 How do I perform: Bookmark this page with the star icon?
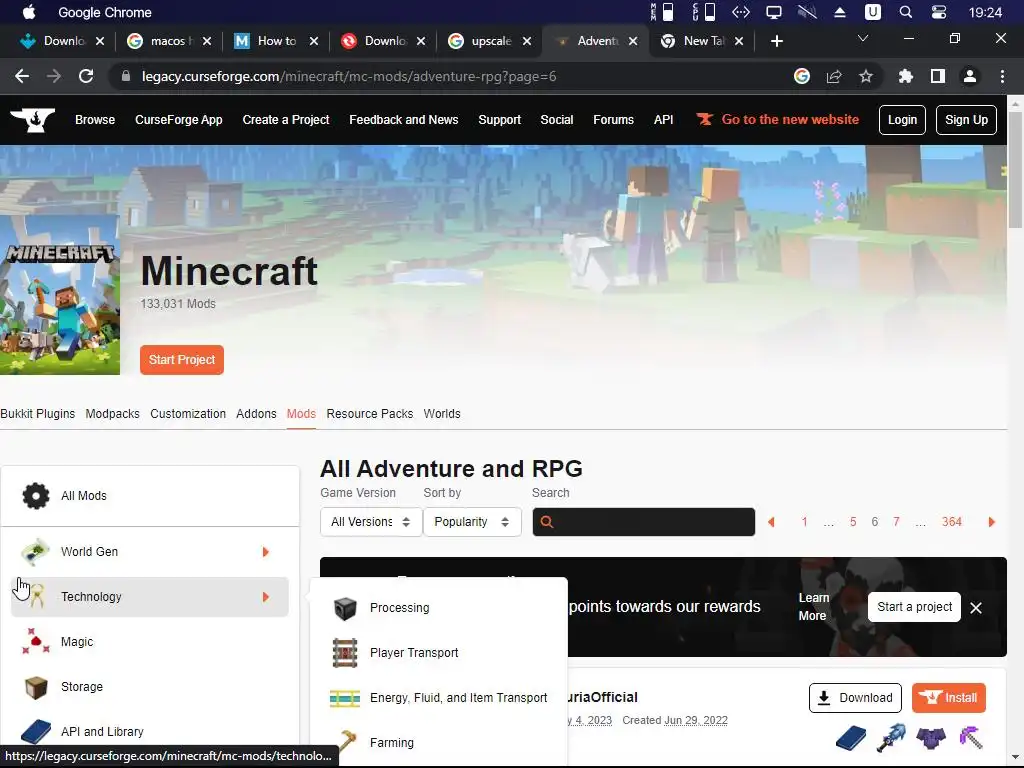pos(866,76)
